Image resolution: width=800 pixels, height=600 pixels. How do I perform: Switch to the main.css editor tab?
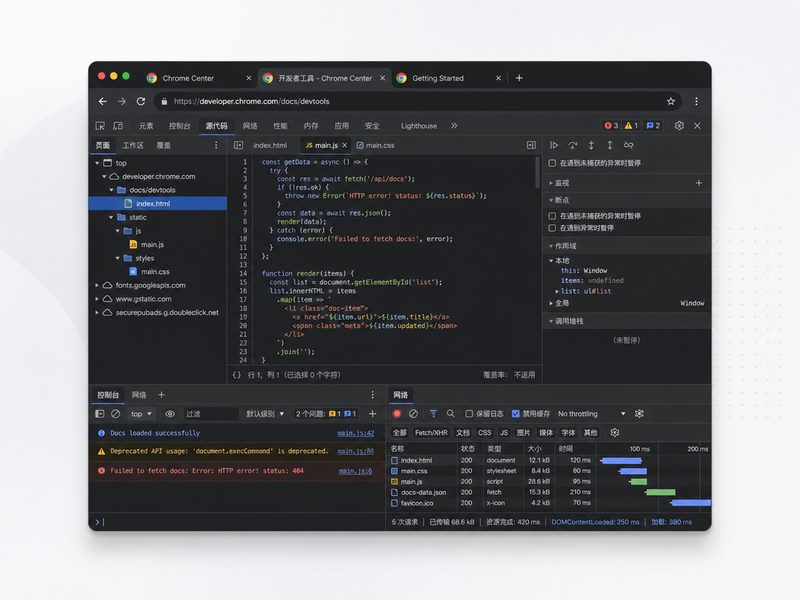tap(376, 145)
